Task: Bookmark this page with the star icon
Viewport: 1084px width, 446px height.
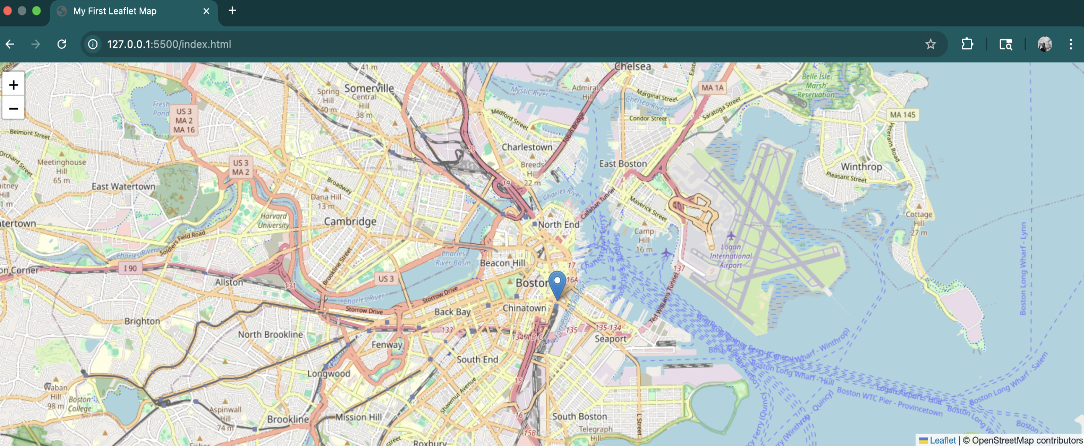Action: pos(930,44)
